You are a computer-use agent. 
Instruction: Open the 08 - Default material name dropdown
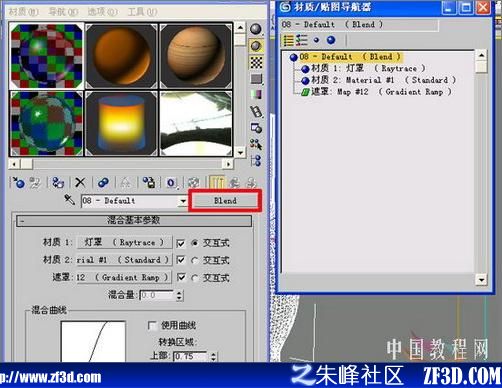pos(183,201)
